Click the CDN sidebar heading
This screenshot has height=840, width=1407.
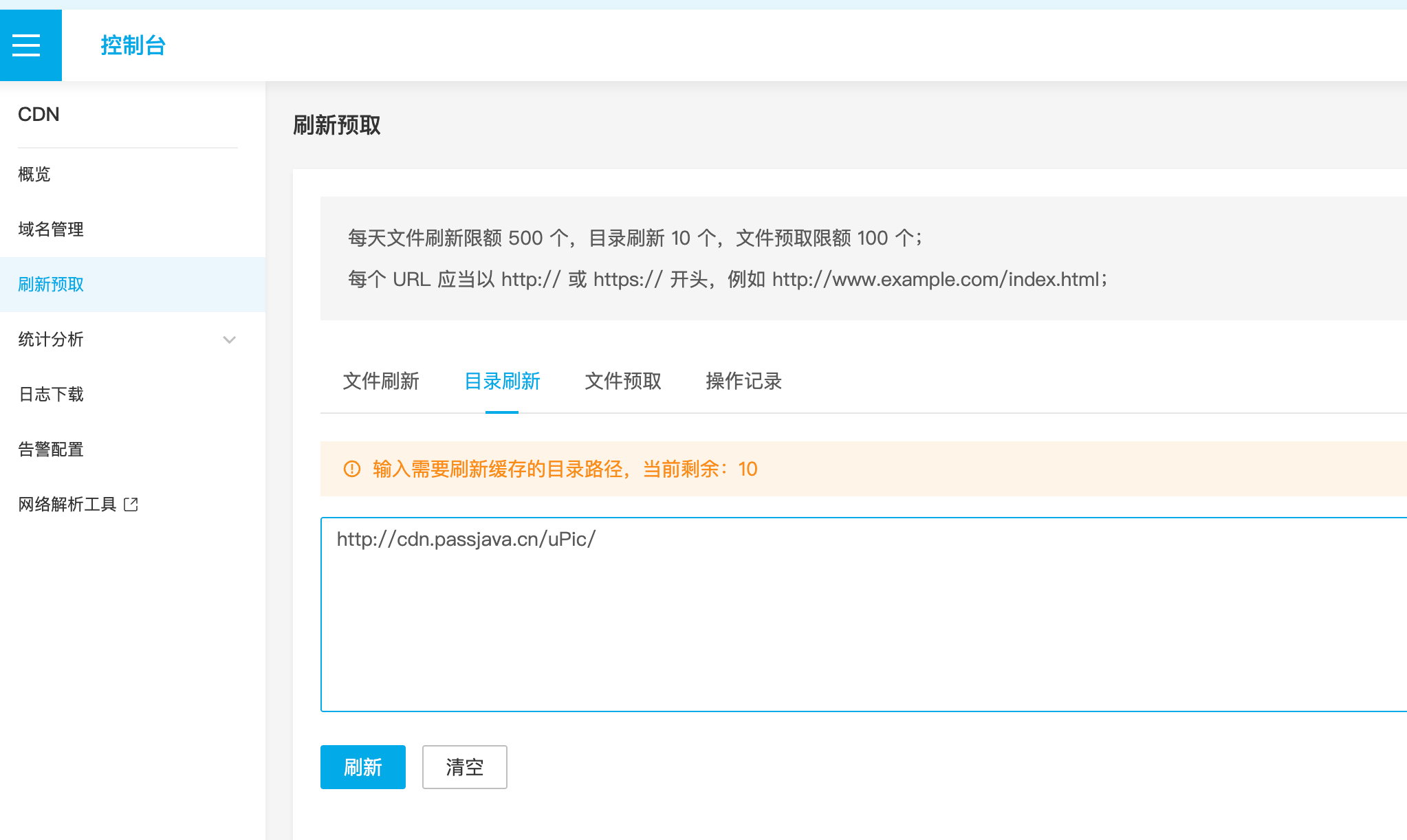click(39, 114)
